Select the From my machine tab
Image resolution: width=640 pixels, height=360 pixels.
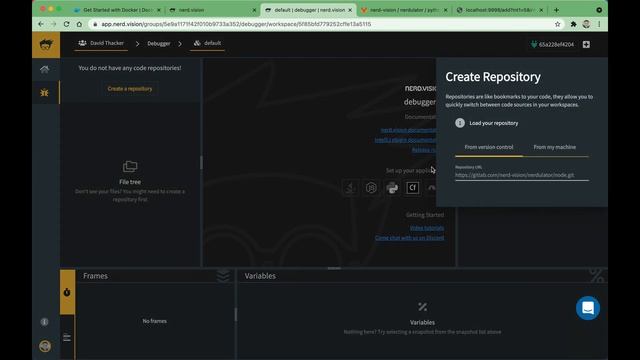tap(555, 147)
